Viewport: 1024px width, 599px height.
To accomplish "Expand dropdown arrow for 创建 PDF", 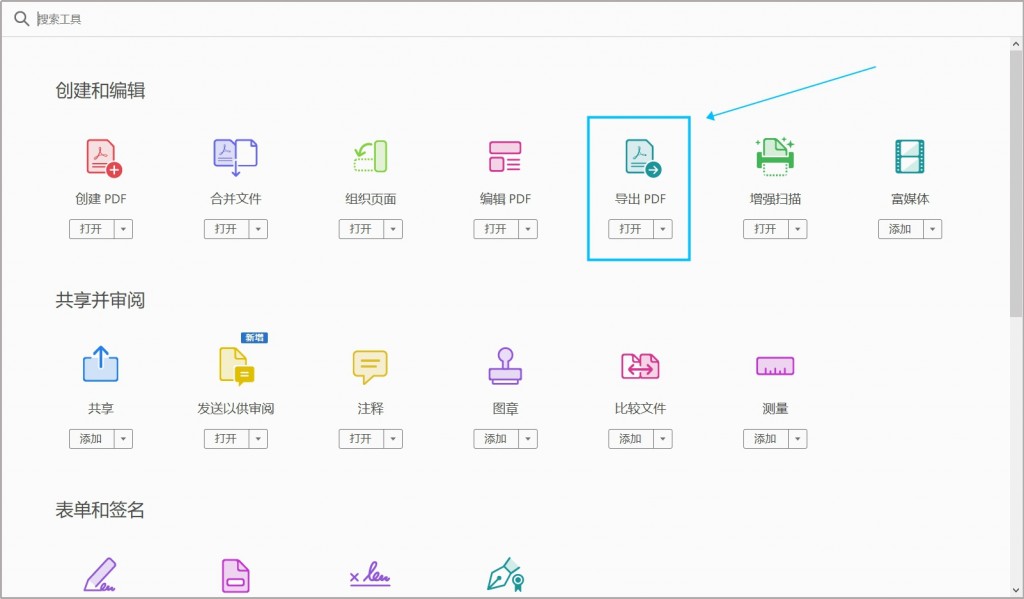I will [x=123, y=229].
